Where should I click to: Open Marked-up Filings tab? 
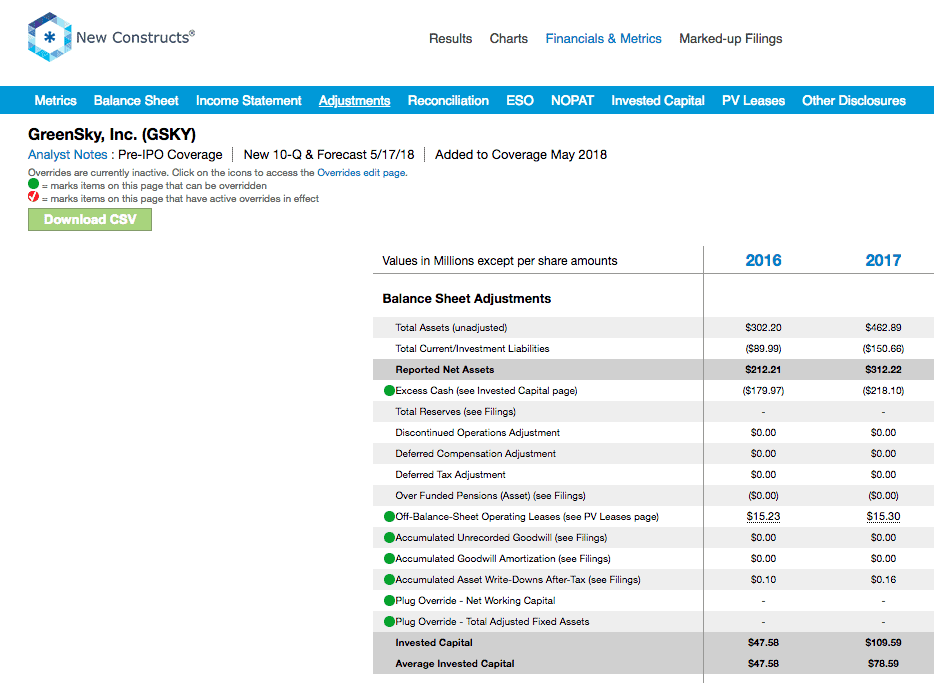coord(731,39)
